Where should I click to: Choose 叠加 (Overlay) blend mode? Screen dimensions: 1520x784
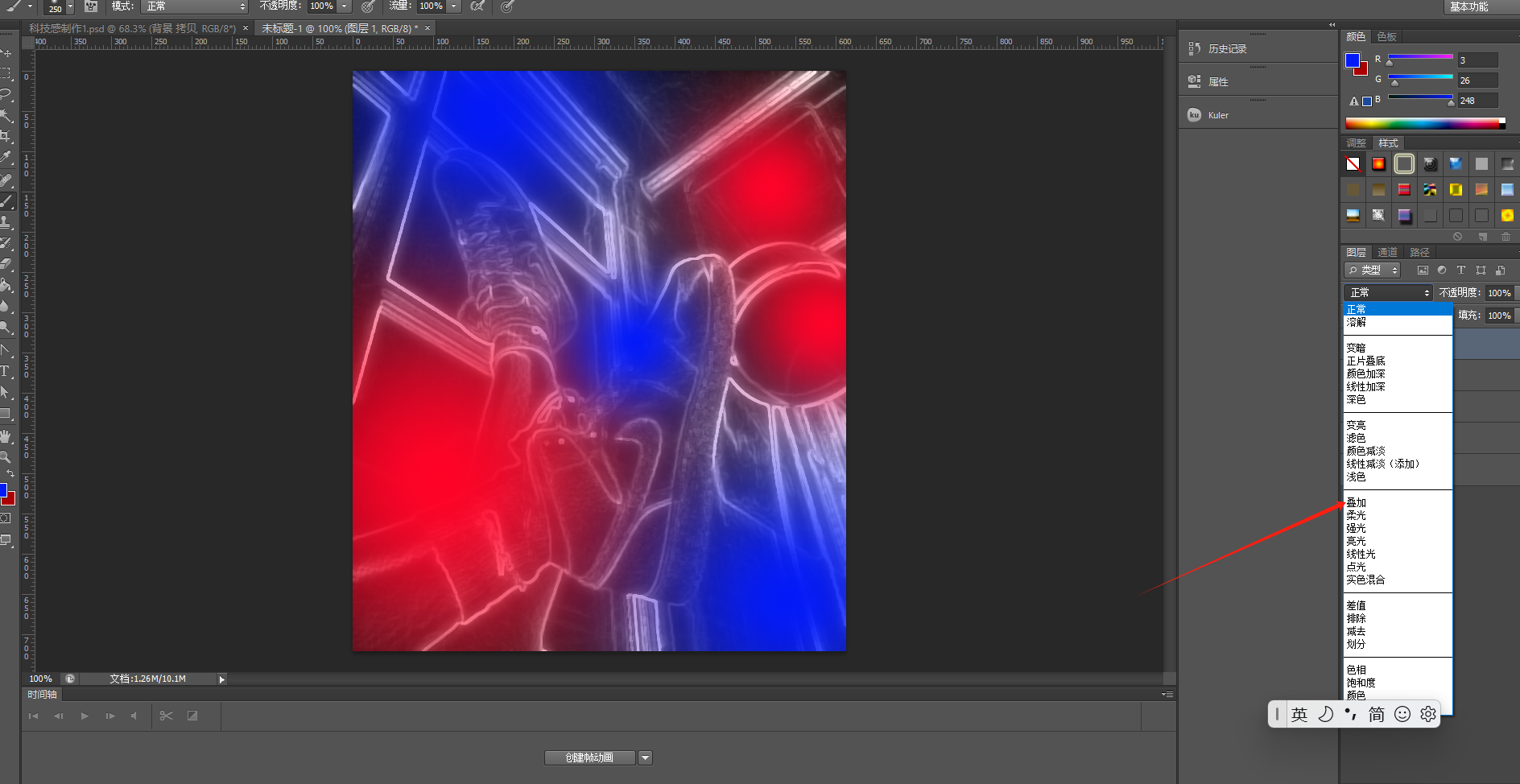(x=1357, y=502)
